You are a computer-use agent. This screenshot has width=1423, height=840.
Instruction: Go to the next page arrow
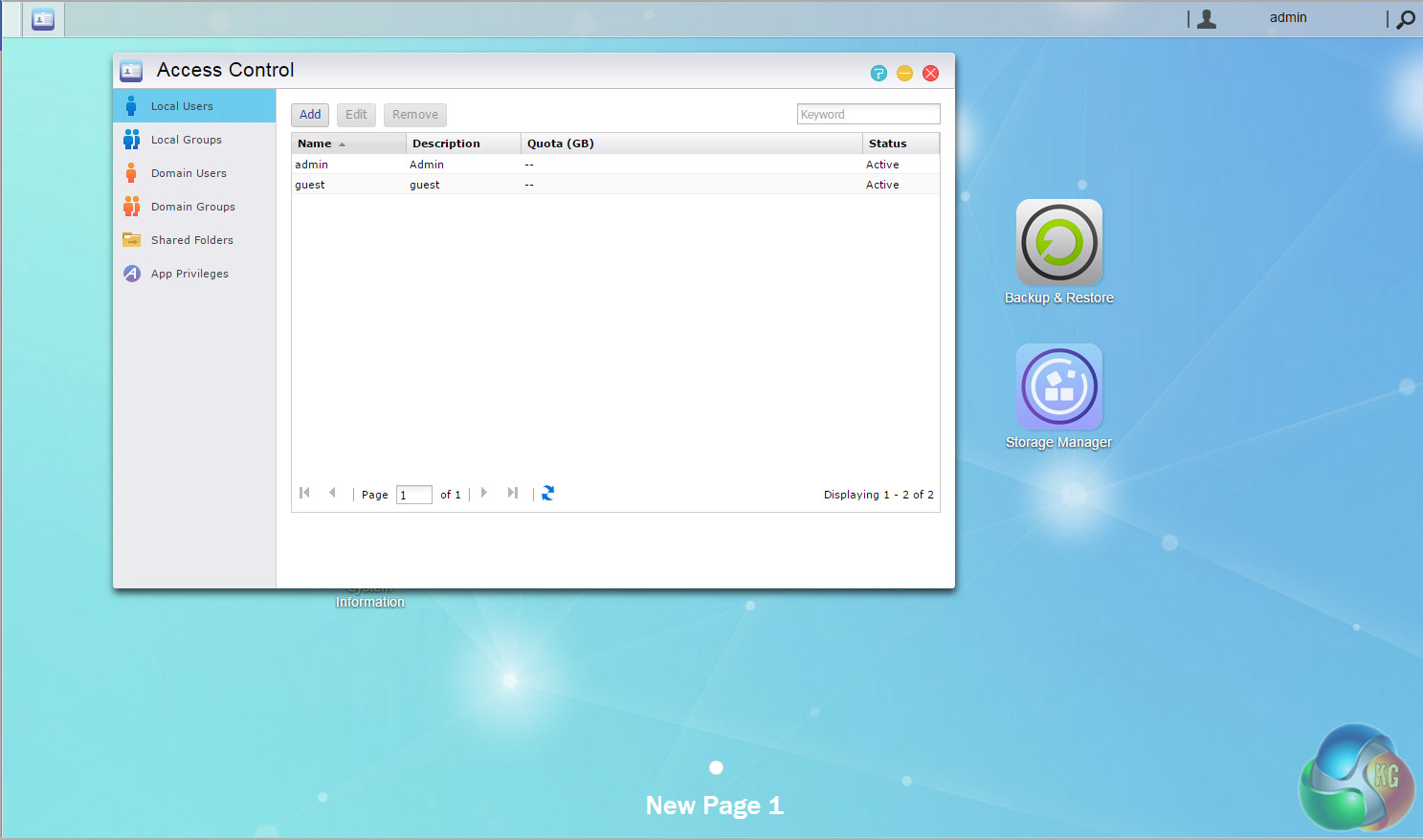click(x=484, y=494)
